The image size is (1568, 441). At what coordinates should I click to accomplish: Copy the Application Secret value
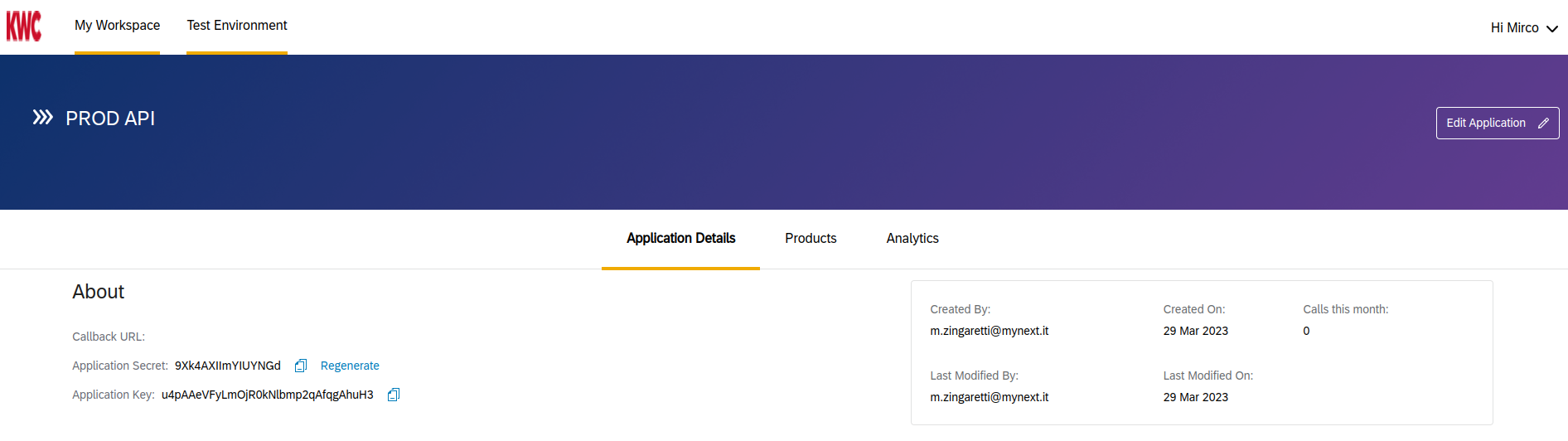point(301,366)
